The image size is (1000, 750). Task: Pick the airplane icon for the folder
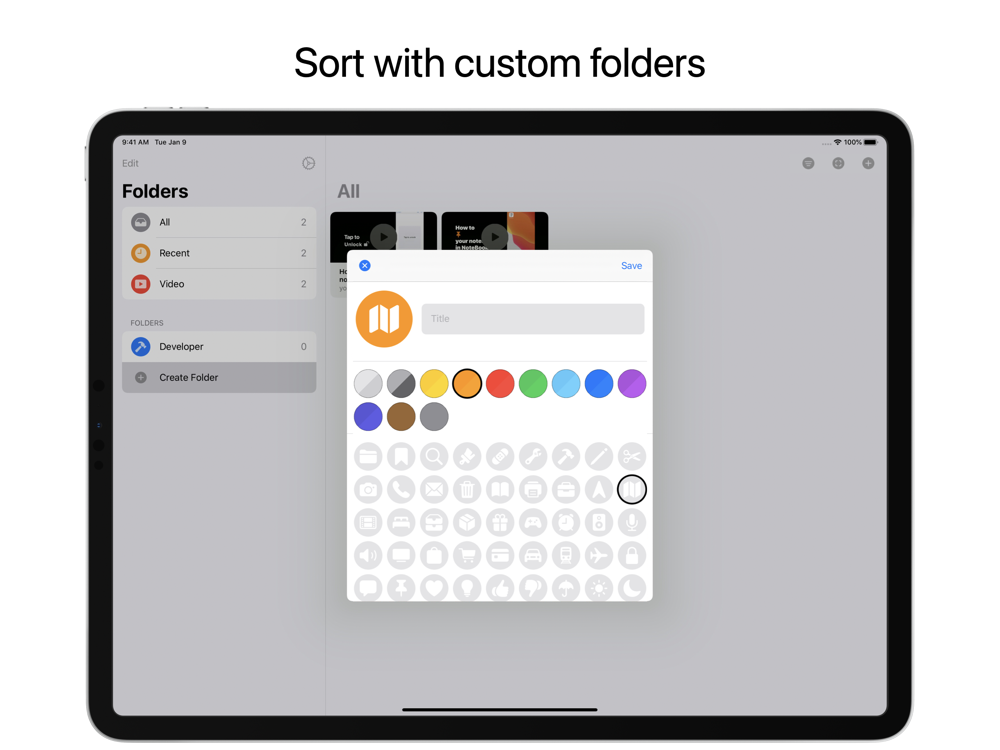(599, 555)
